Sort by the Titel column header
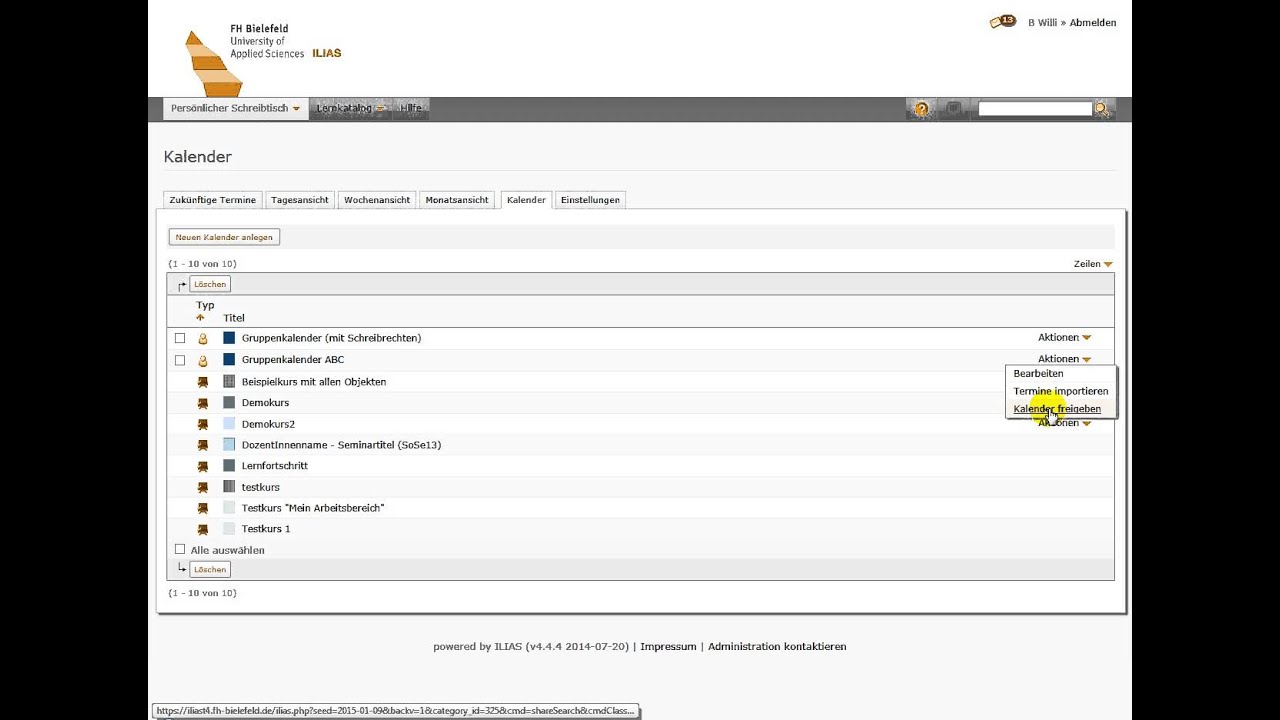 (x=234, y=318)
